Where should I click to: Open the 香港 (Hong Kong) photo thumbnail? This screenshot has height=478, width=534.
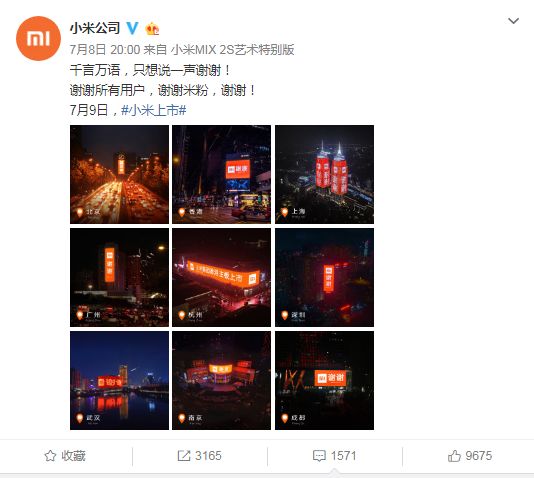click(221, 174)
